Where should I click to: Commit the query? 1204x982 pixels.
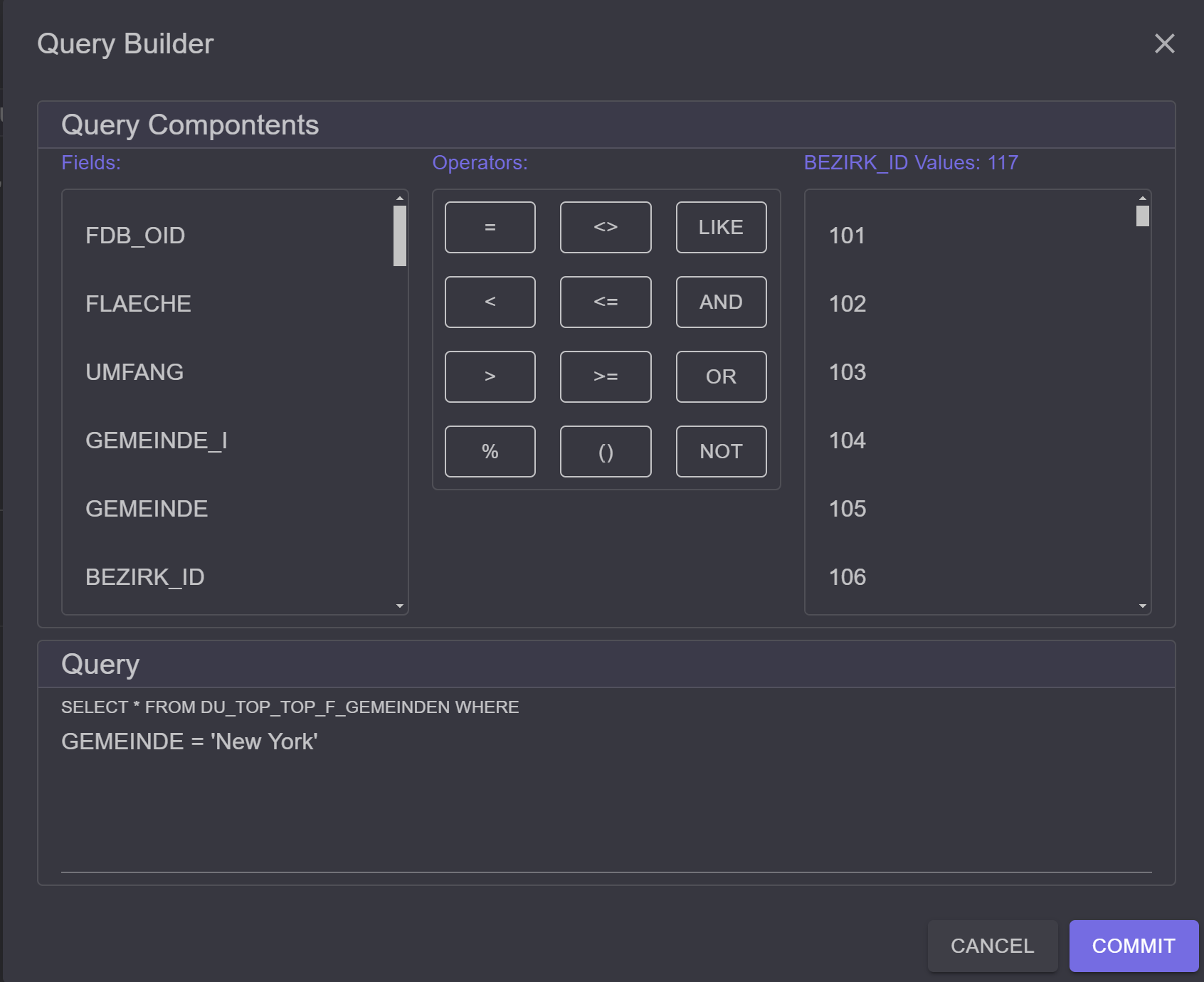[x=1134, y=946]
